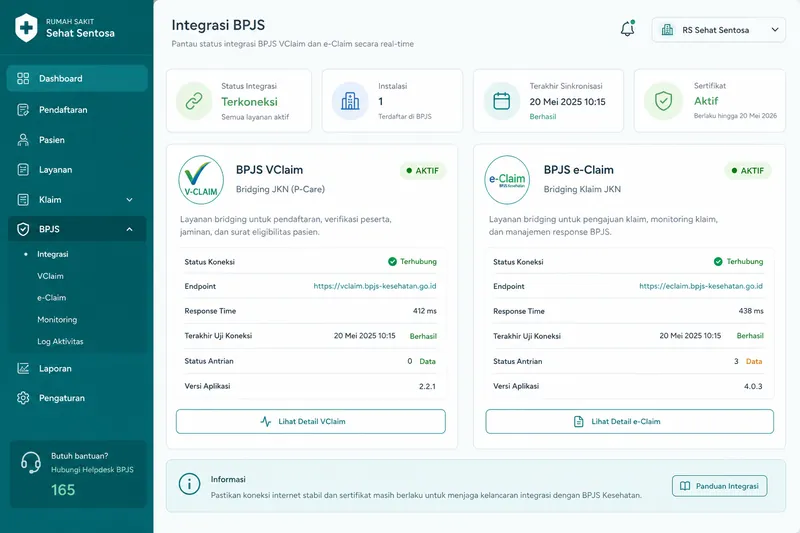
Task: Click the Dashboard grid icon in sidebar
Action: 23,79
